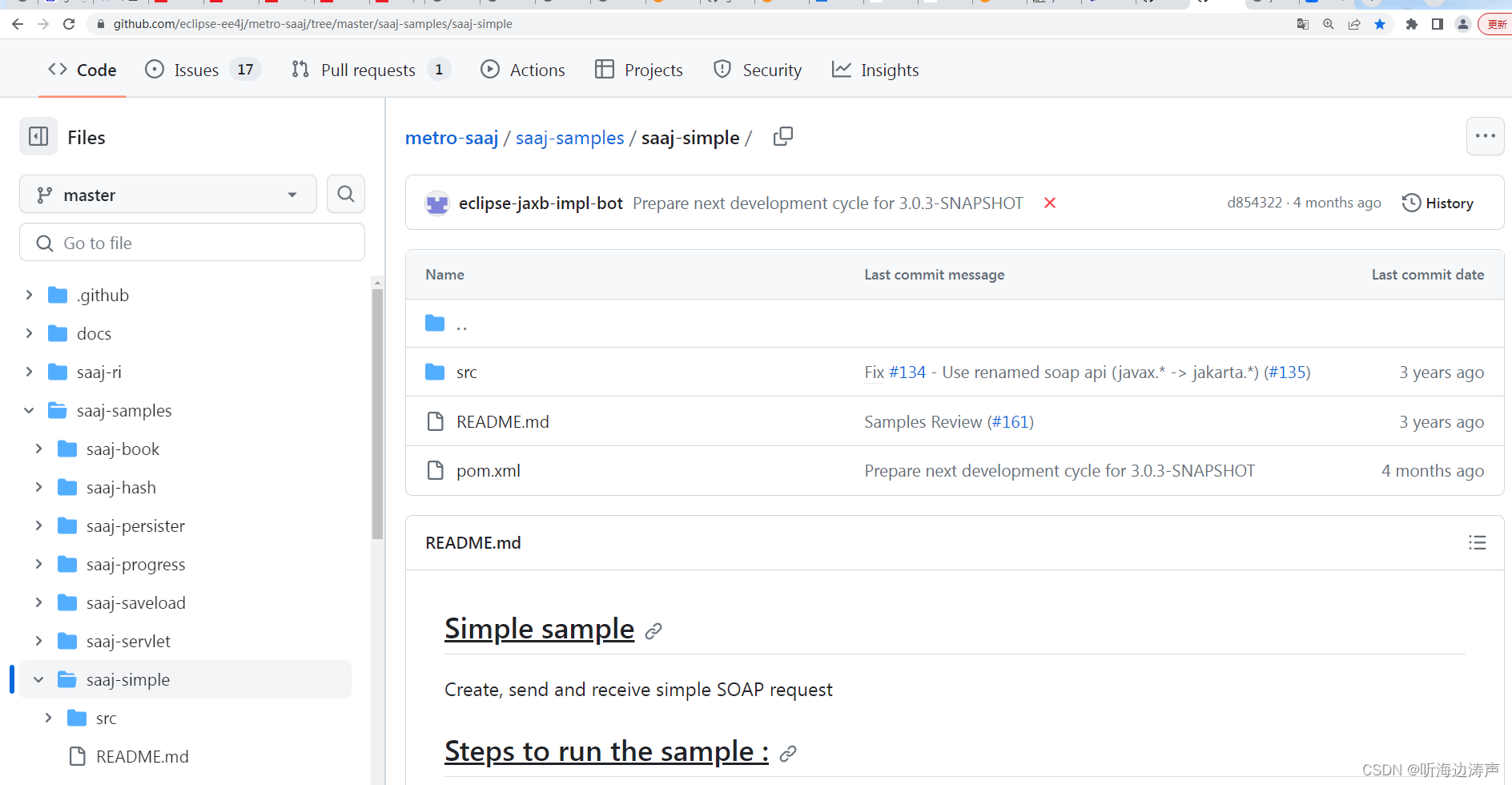Select saaj-servlet in the file tree
This screenshot has width=1512, height=785.
[x=128, y=642]
